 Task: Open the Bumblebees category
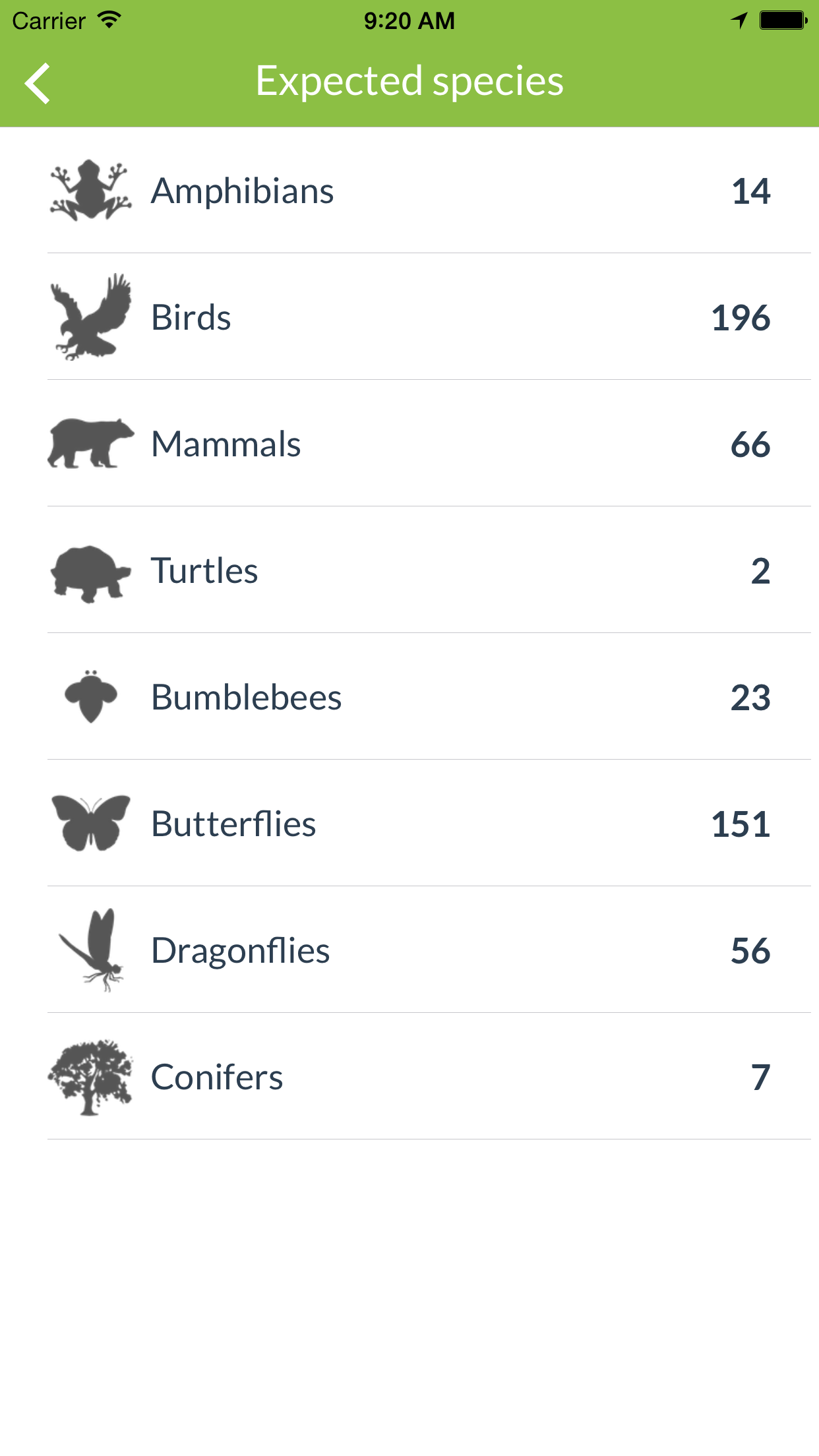pos(429,696)
